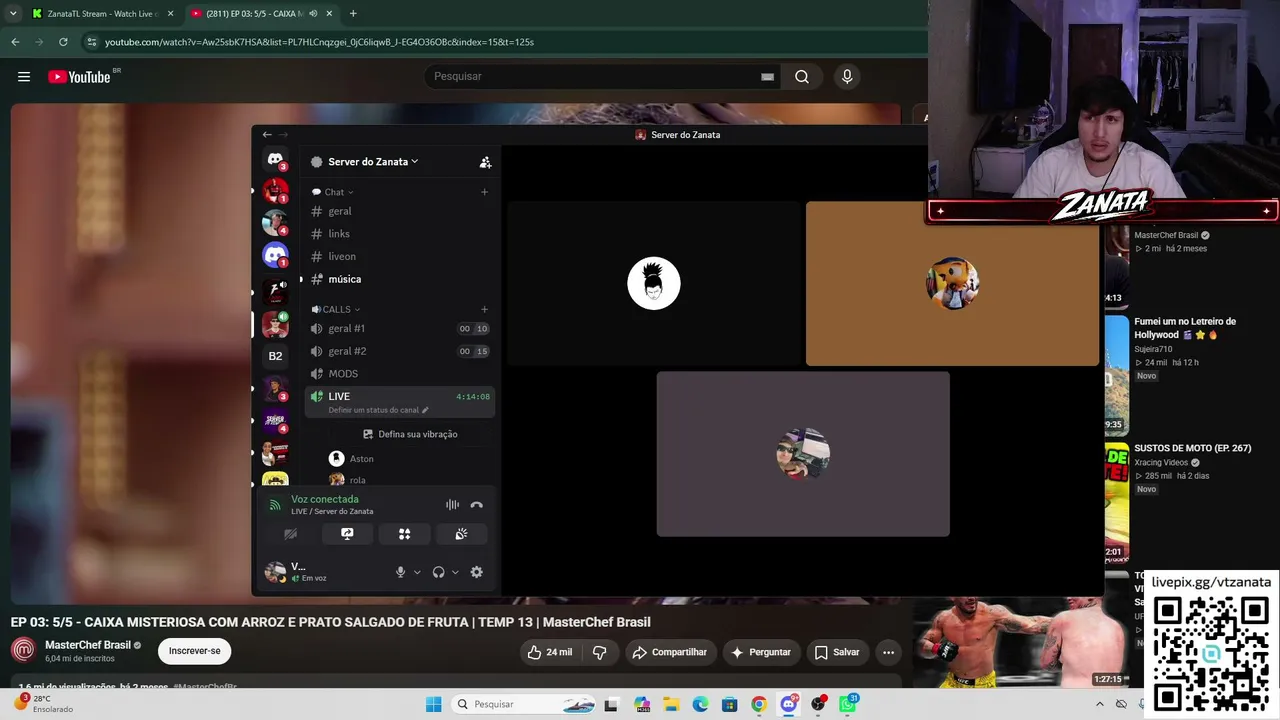The image size is (1280, 720).
Task: Click Defina sua vibração button
Action: 410,434
